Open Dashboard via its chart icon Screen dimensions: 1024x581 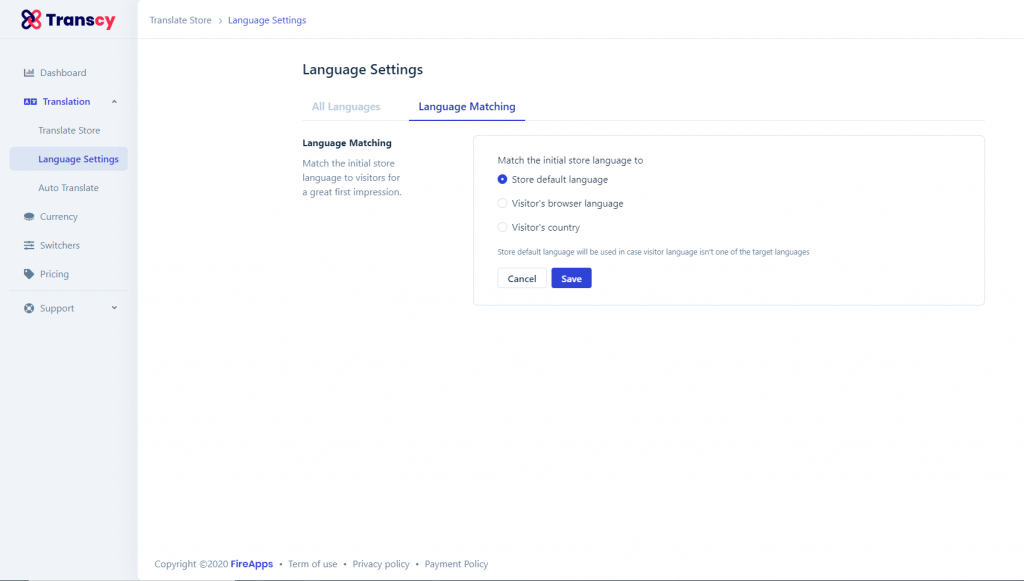[x=29, y=73]
